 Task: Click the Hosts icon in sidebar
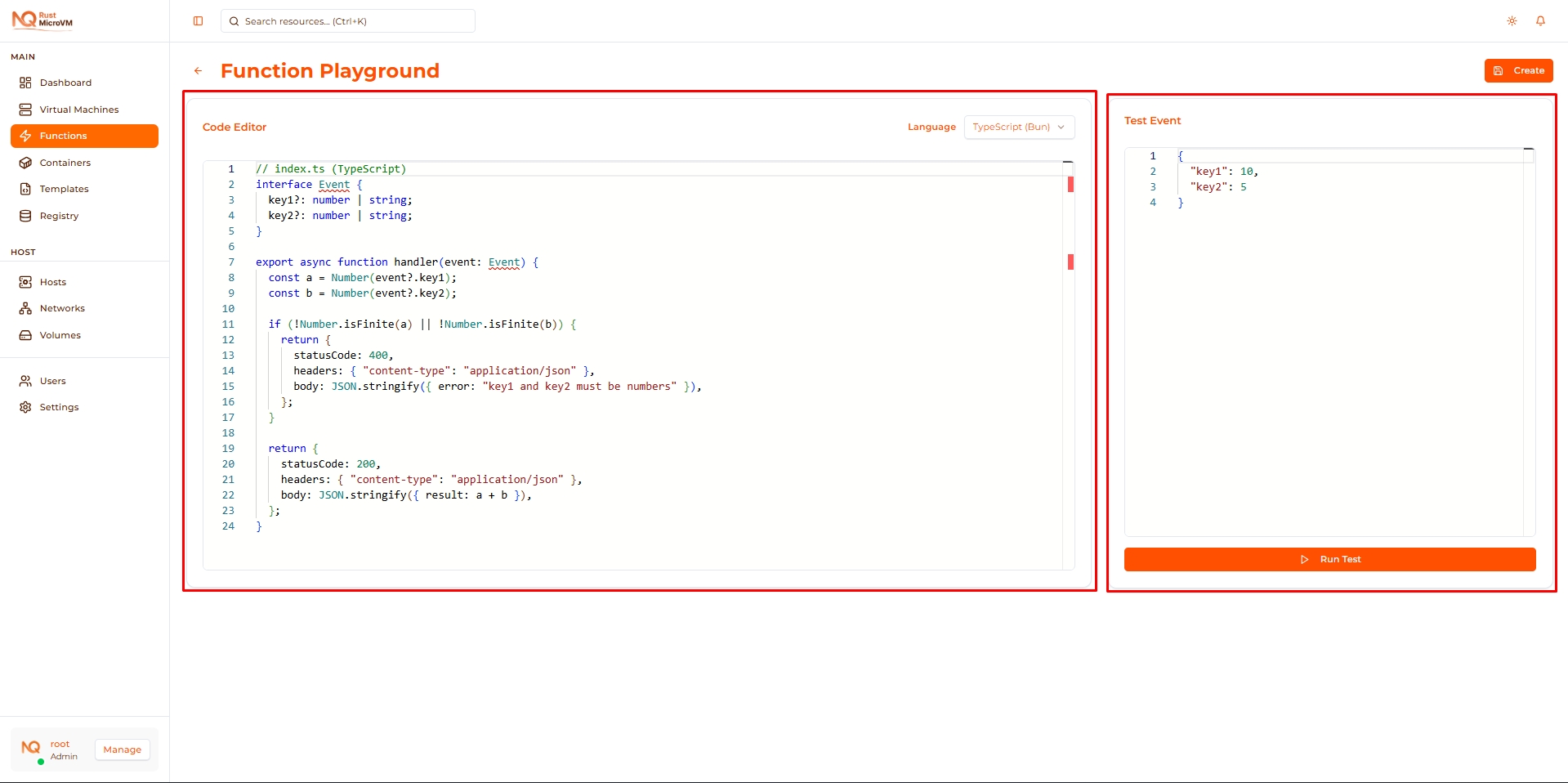[25, 282]
